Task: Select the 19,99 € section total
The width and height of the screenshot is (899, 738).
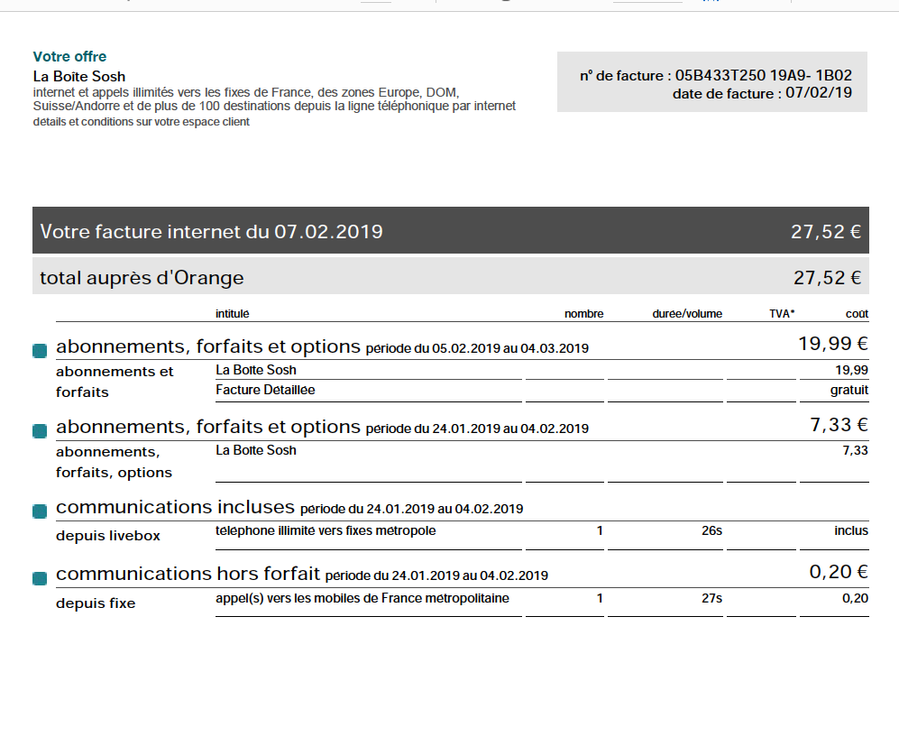Action: pos(833,343)
